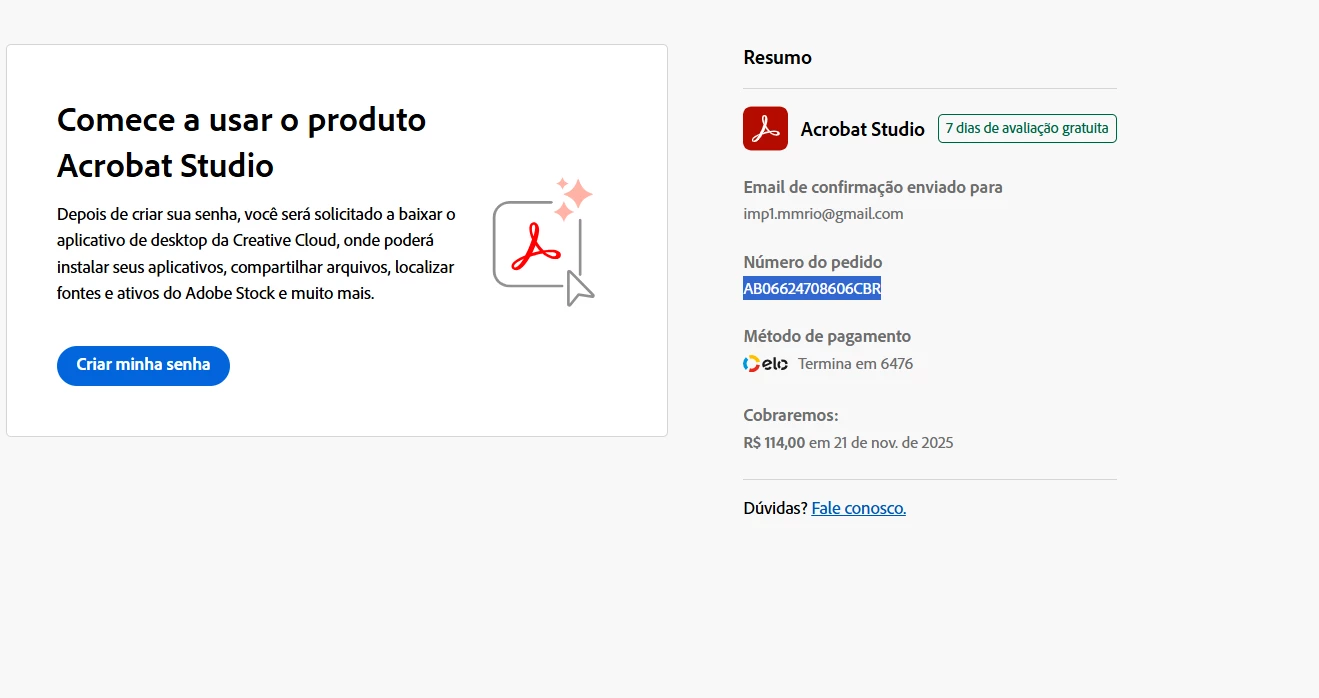Click the R$ 114,00 charge amount
This screenshot has width=1319, height=698.
pos(774,443)
